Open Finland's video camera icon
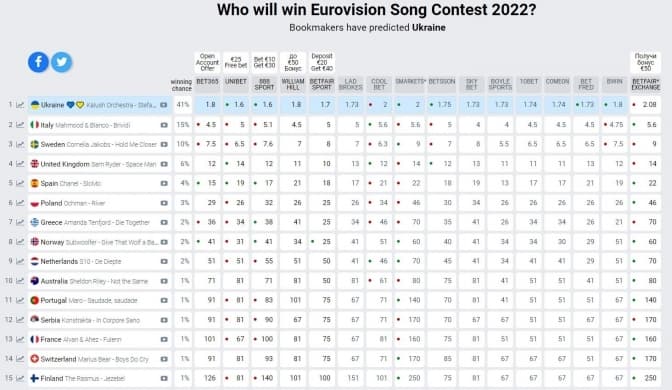Viewport: 672px width, 390px height. (164, 378)
